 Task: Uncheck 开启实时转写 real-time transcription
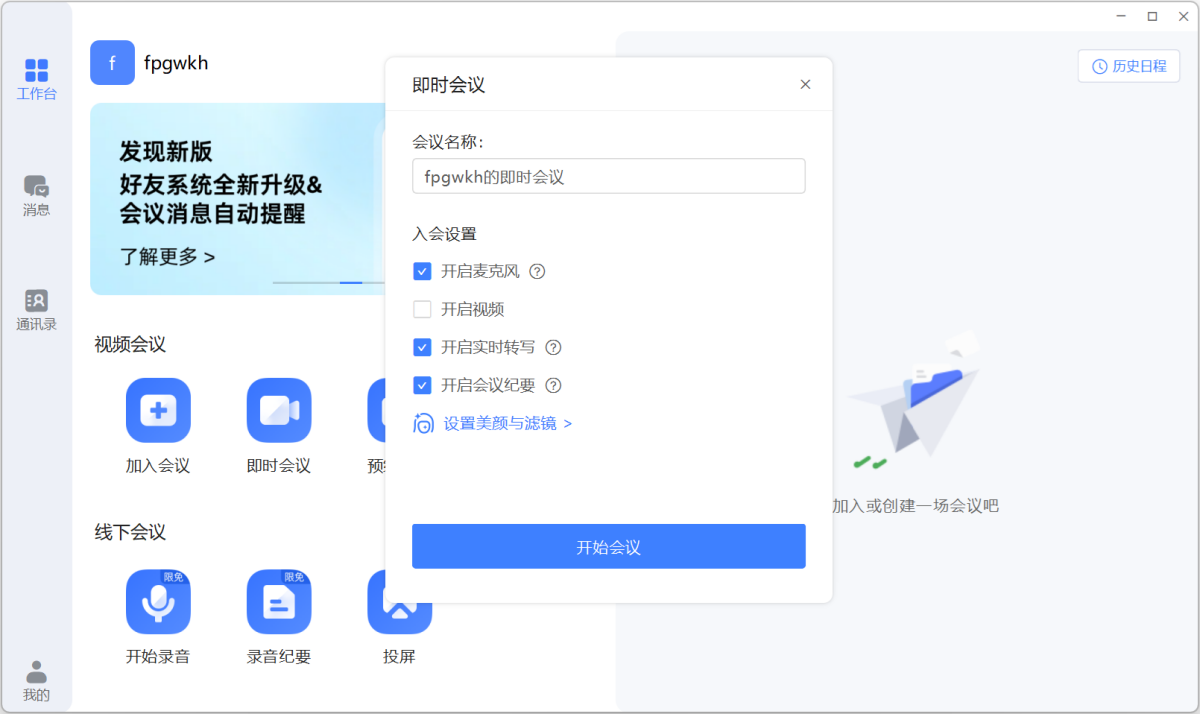pyautogui.click(x=422, y=347)
